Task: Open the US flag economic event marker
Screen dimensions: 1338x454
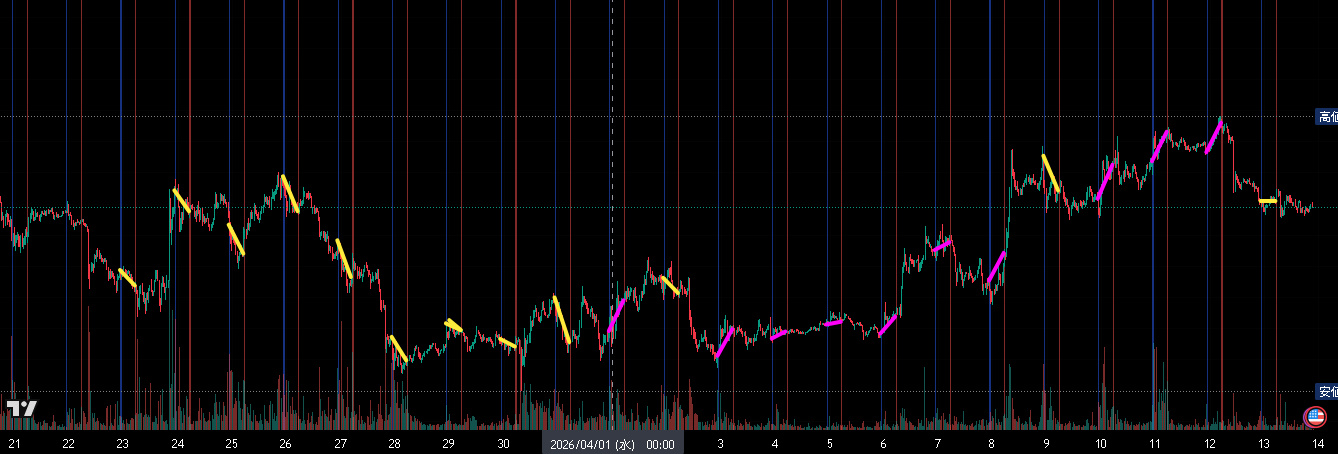Action: 1316,417
